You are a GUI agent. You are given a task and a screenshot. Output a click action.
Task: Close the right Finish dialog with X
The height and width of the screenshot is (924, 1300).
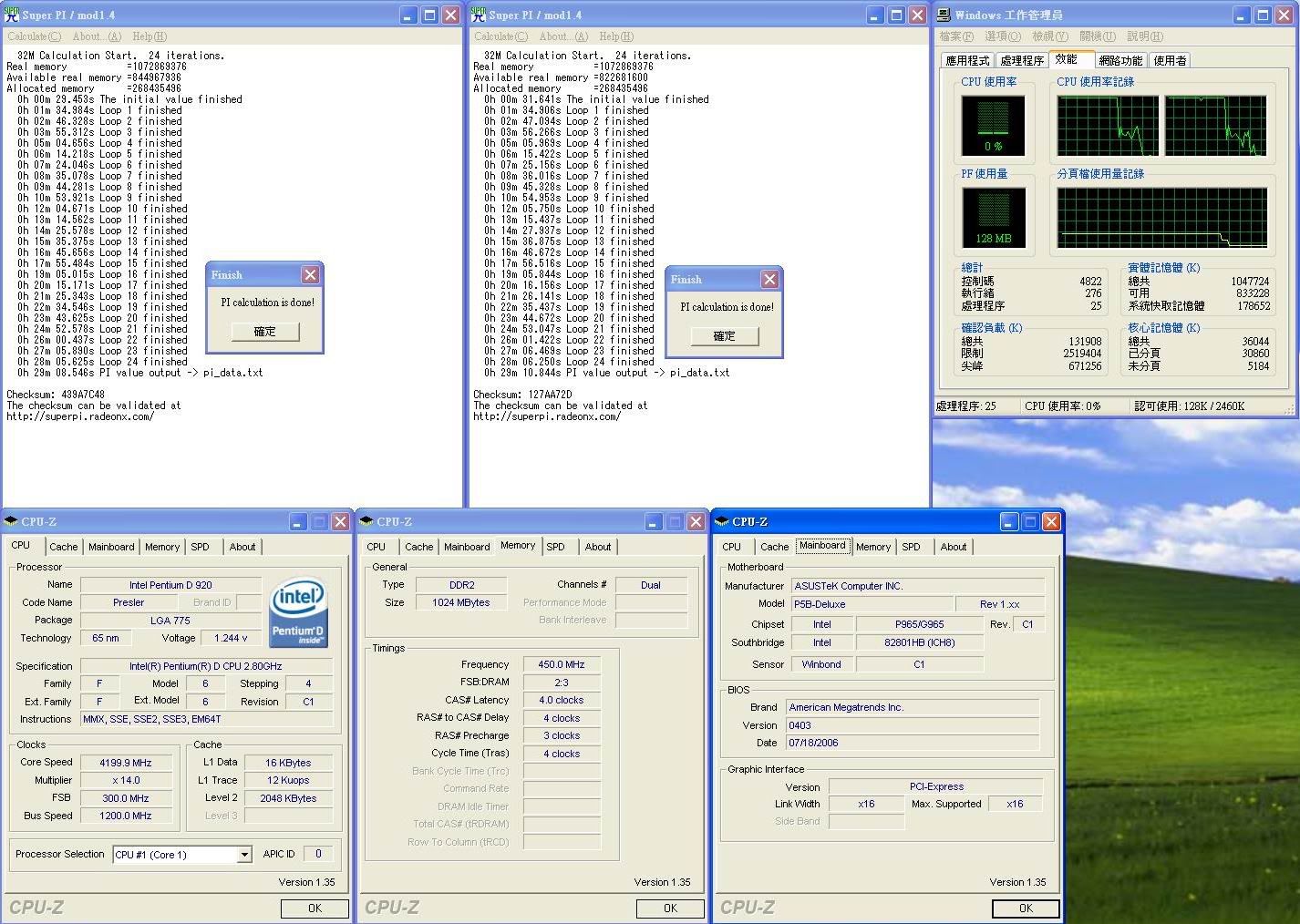click(769, 279)
